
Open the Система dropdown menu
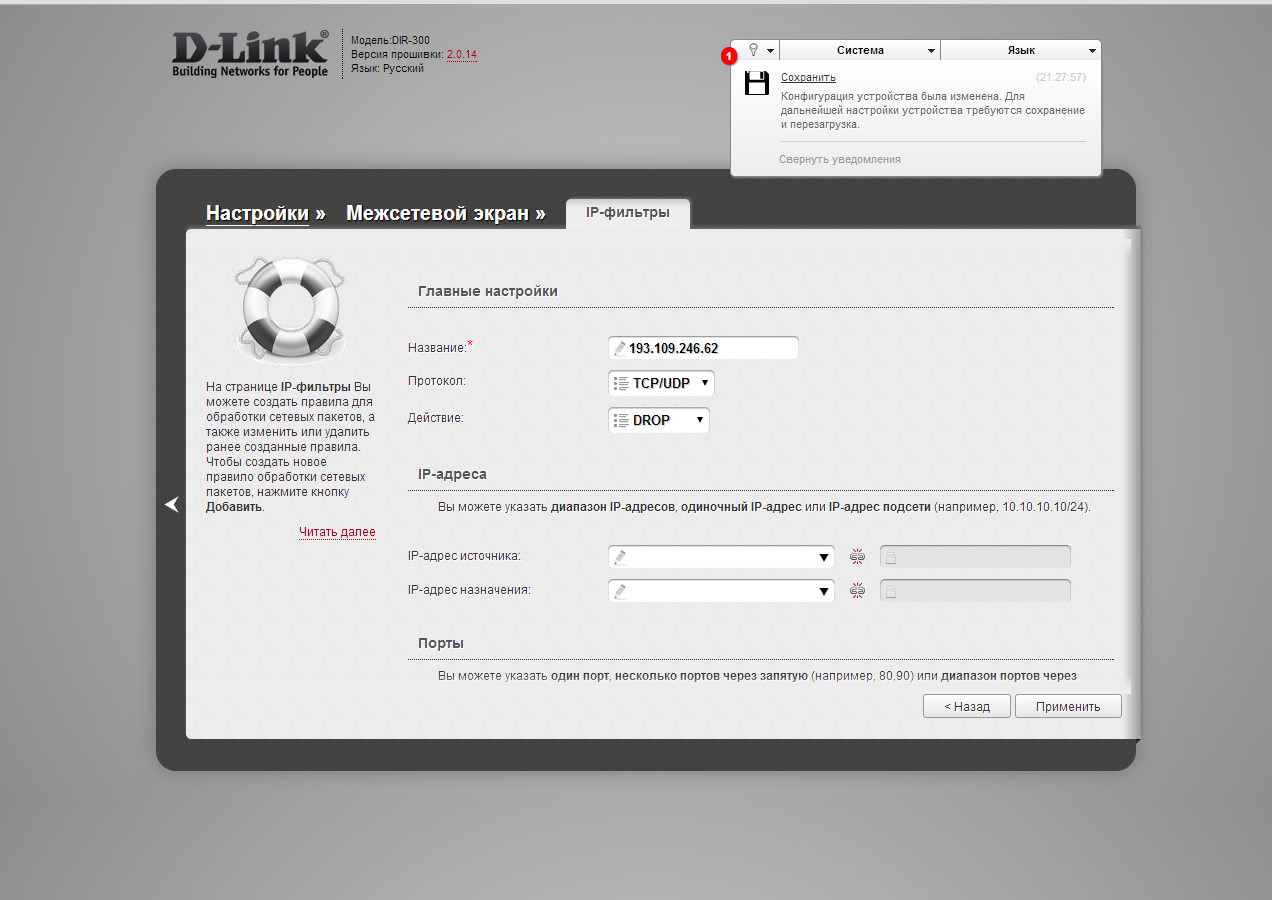coord(860,50)
